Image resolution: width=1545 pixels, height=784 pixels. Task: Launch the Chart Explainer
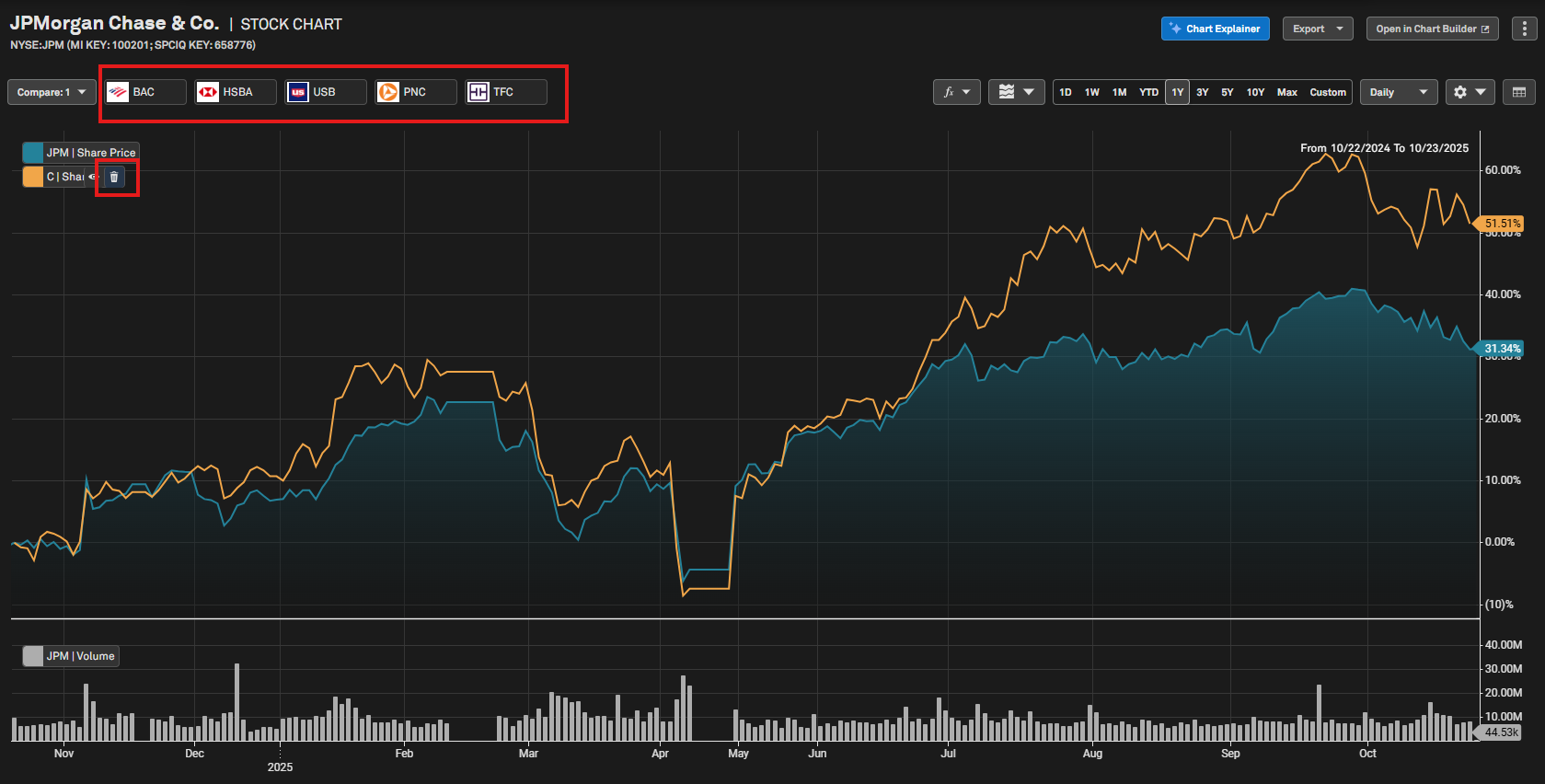[x=1216, y=29]
